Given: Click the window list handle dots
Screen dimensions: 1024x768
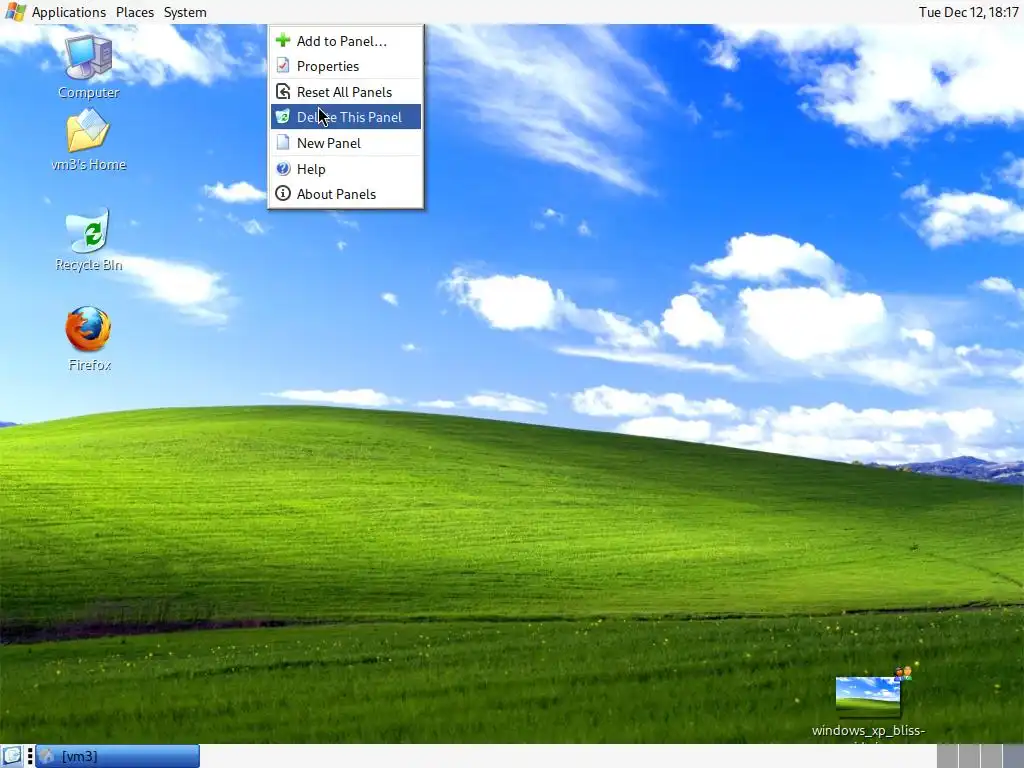Looking at the screenshot, I should 30,756.
